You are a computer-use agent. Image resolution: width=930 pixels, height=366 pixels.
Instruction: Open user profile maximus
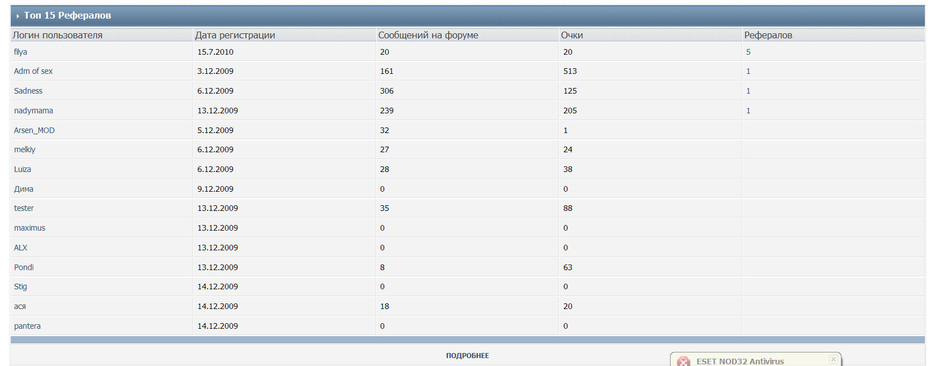[30, 228]
